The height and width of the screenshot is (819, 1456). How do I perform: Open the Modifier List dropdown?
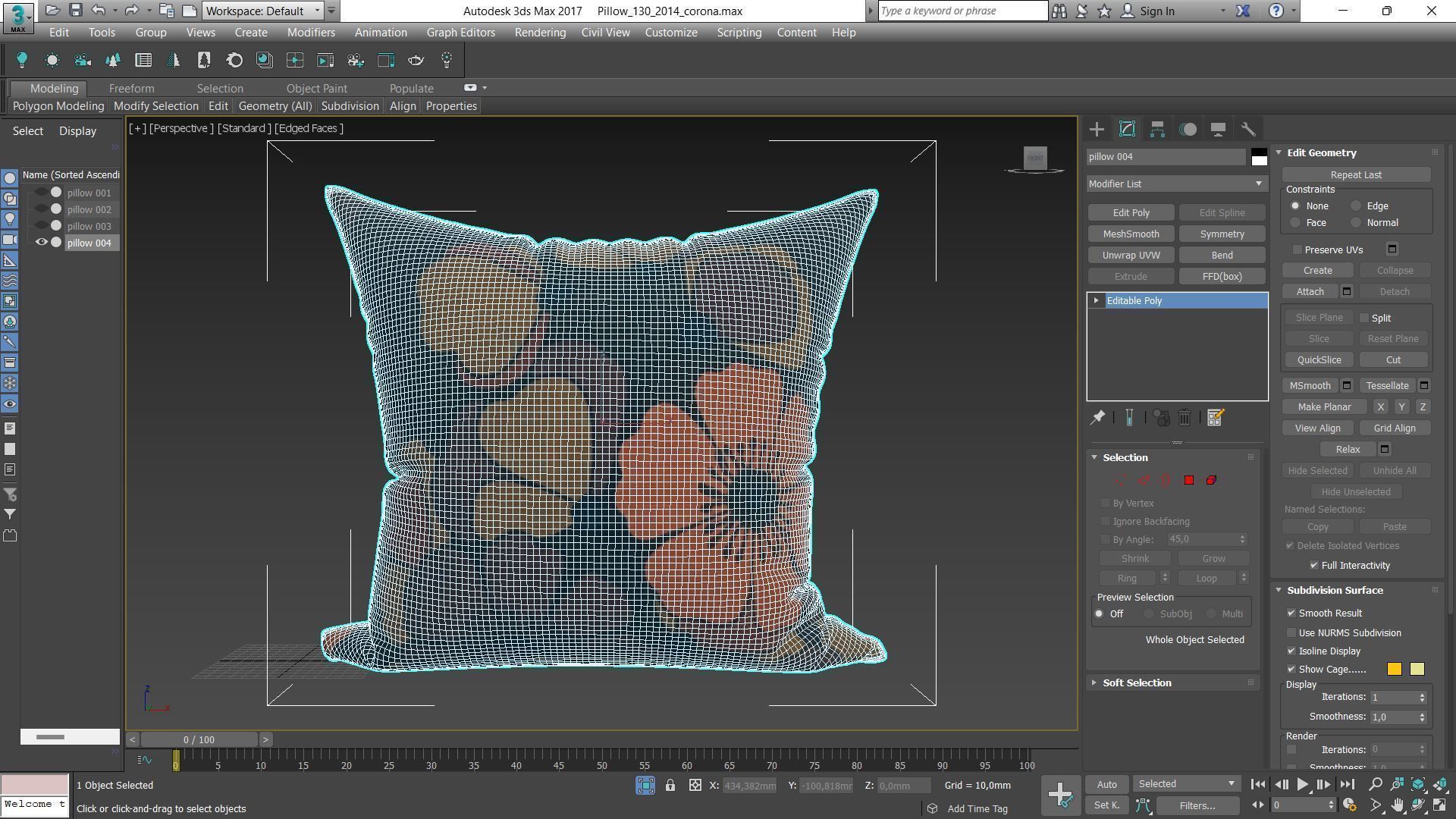tap(1176, 184)
